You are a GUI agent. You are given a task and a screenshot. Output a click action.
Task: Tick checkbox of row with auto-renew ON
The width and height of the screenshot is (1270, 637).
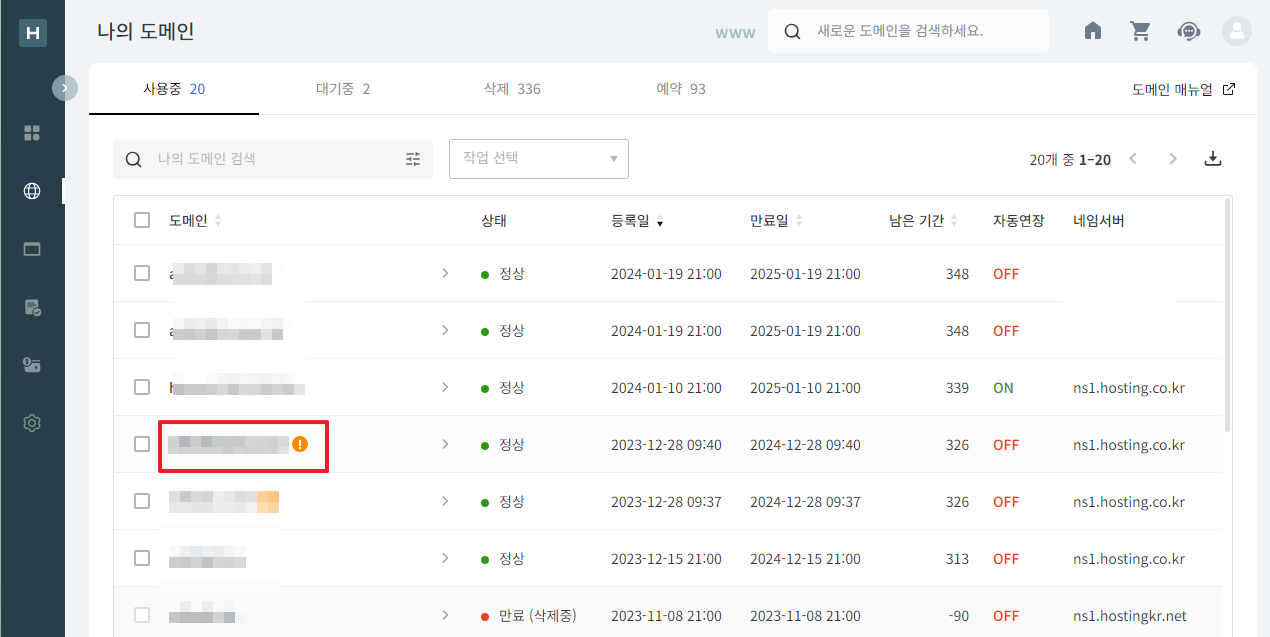point(142,387)
